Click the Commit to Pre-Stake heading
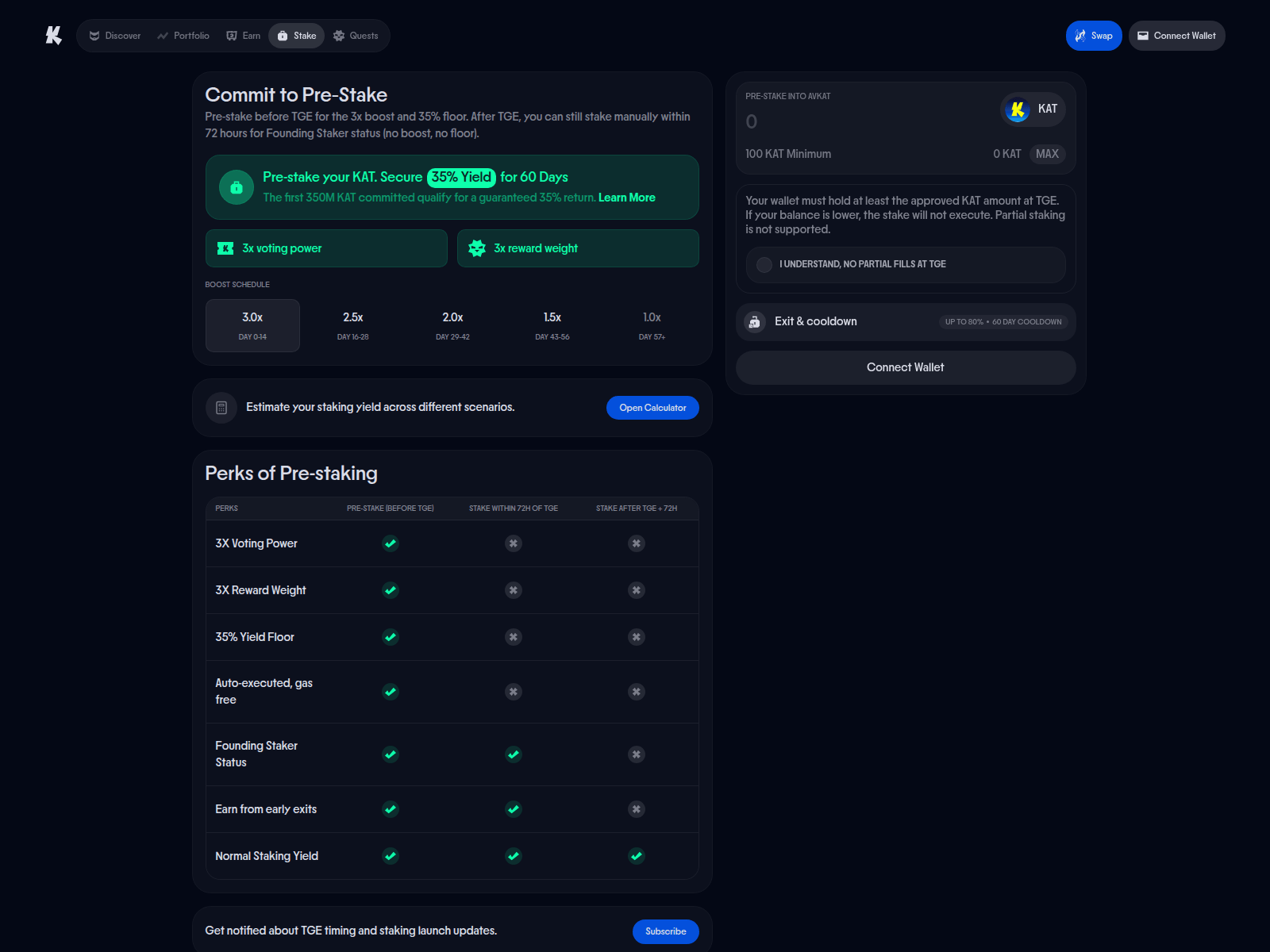 tap(296, 95)
